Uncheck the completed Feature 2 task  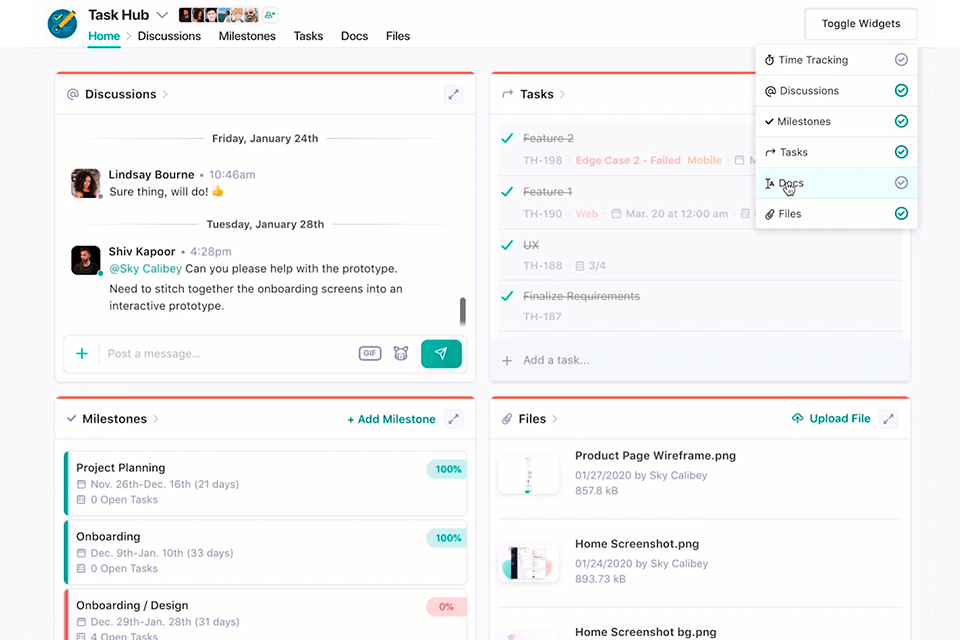507,138
